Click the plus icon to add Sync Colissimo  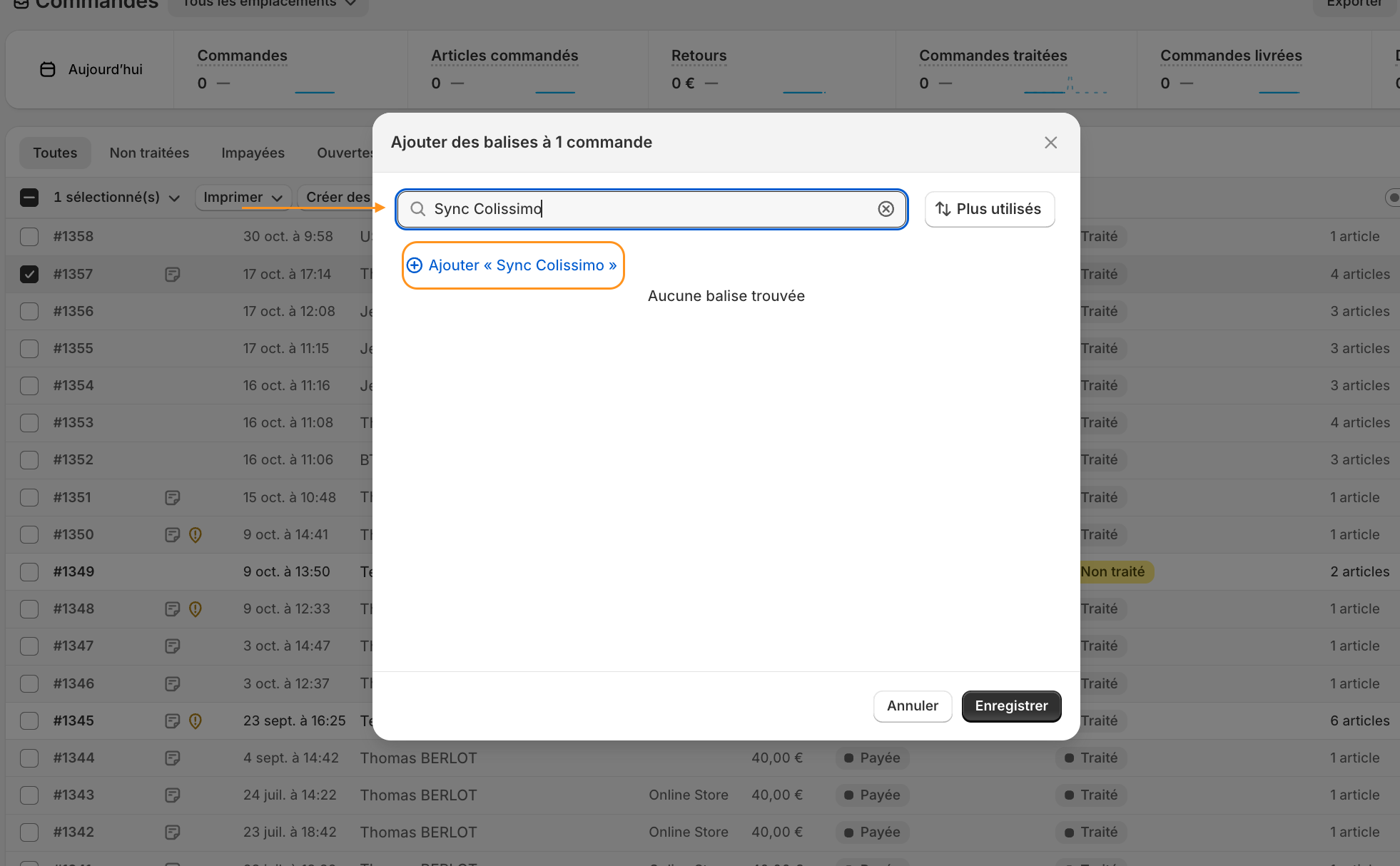point(415,265)
